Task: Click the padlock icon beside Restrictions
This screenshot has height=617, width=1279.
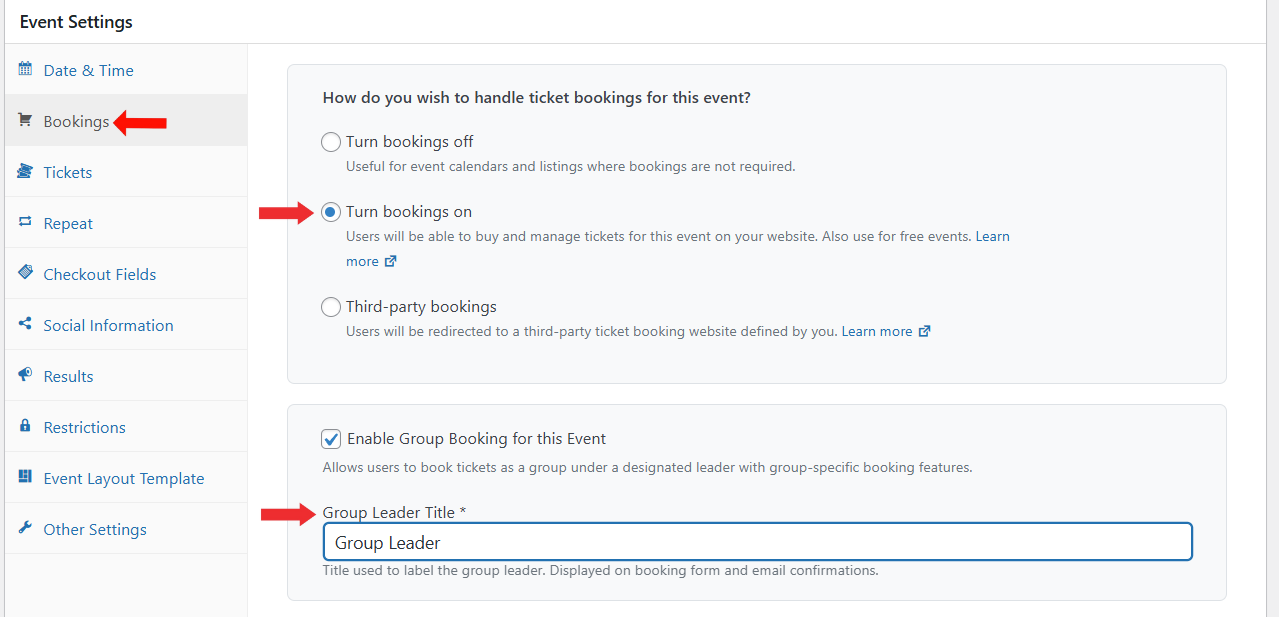Action: pyautogui.click(x=25, y=427)
